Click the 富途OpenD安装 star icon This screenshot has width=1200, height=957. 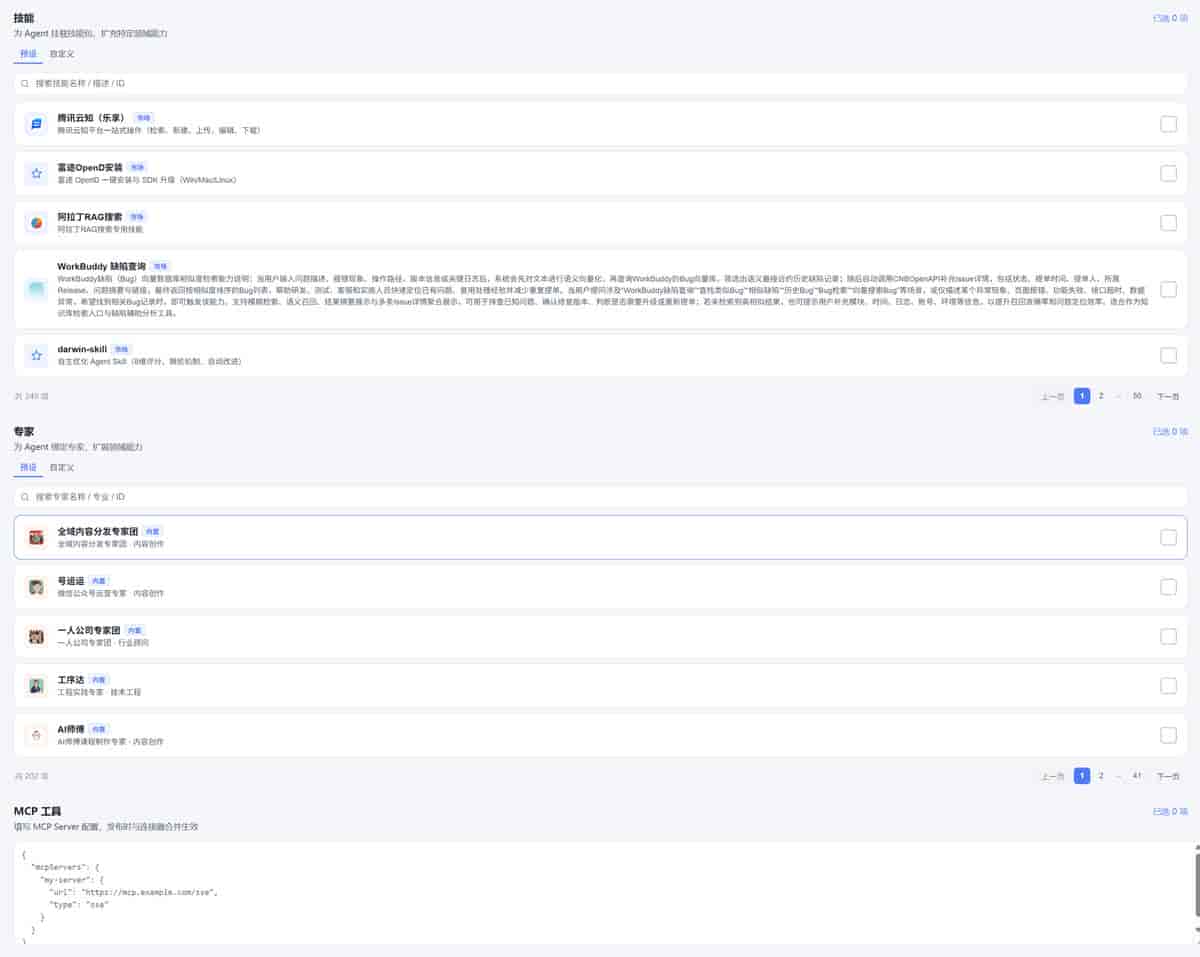click(x=36, y=174)
